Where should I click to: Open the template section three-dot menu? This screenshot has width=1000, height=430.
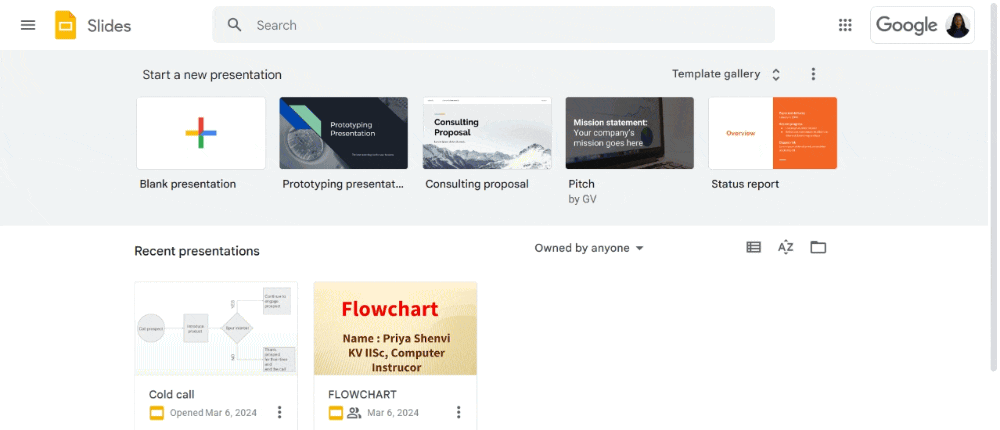[813, 74]
